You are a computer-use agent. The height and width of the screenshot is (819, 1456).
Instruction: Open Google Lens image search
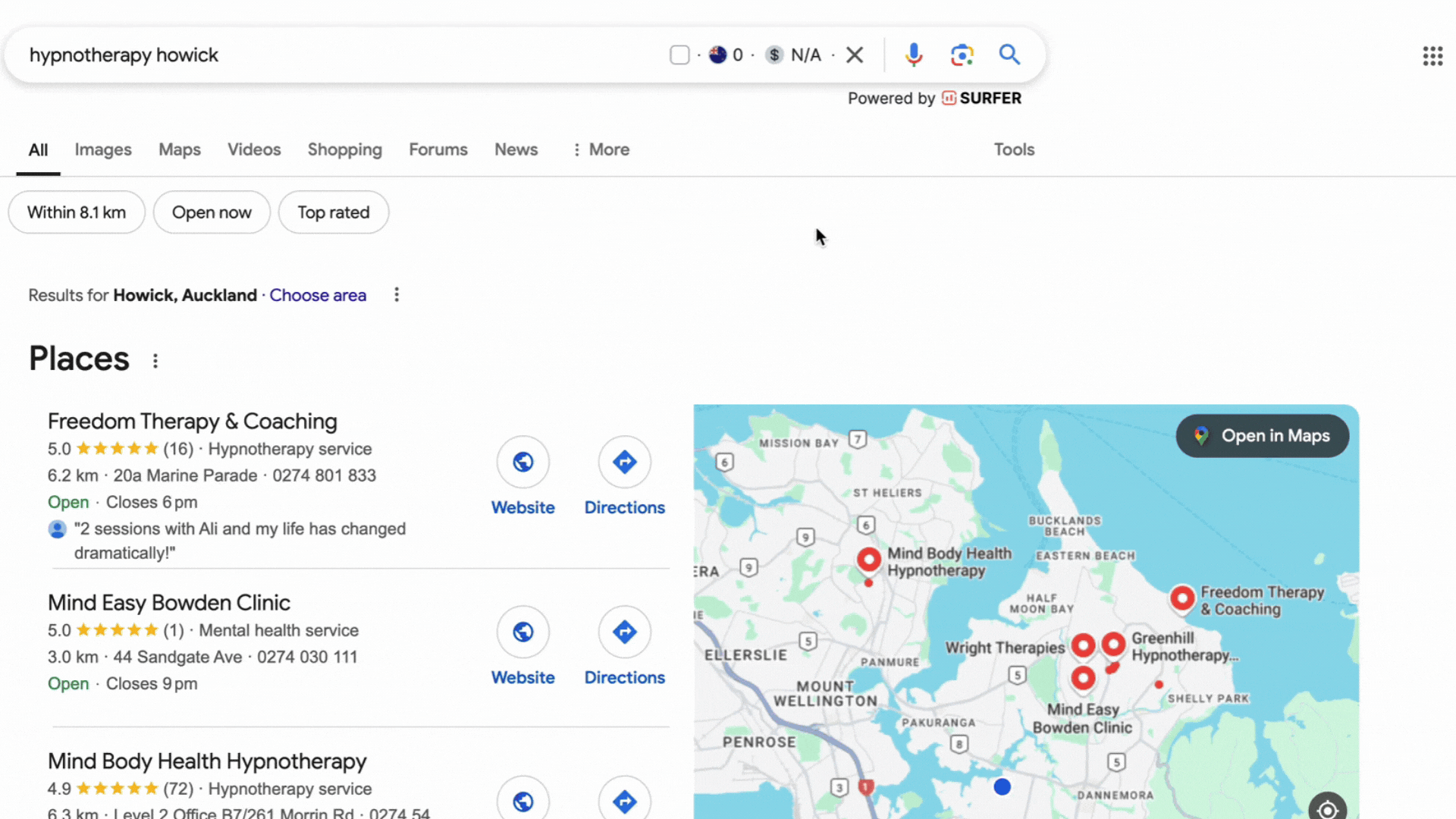(x=962, y=55)
